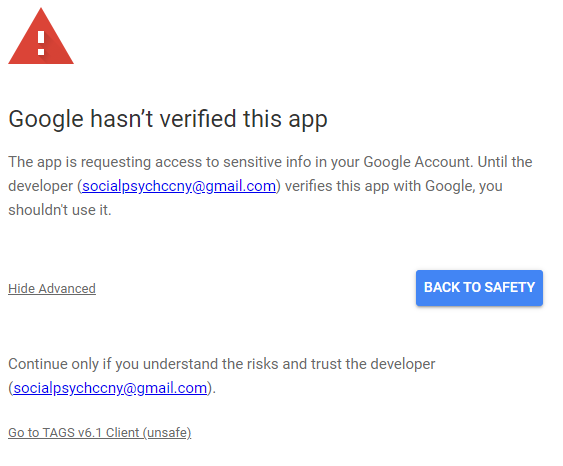Click 'TAGS v6.1 Client' text in bottom link
This screenshot has width=563, height=466.
91,433
